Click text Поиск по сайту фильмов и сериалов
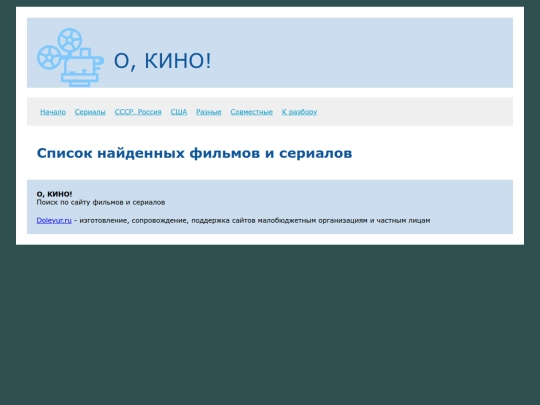540x405 pixels. pyautogui.click(x=101, y=202)
